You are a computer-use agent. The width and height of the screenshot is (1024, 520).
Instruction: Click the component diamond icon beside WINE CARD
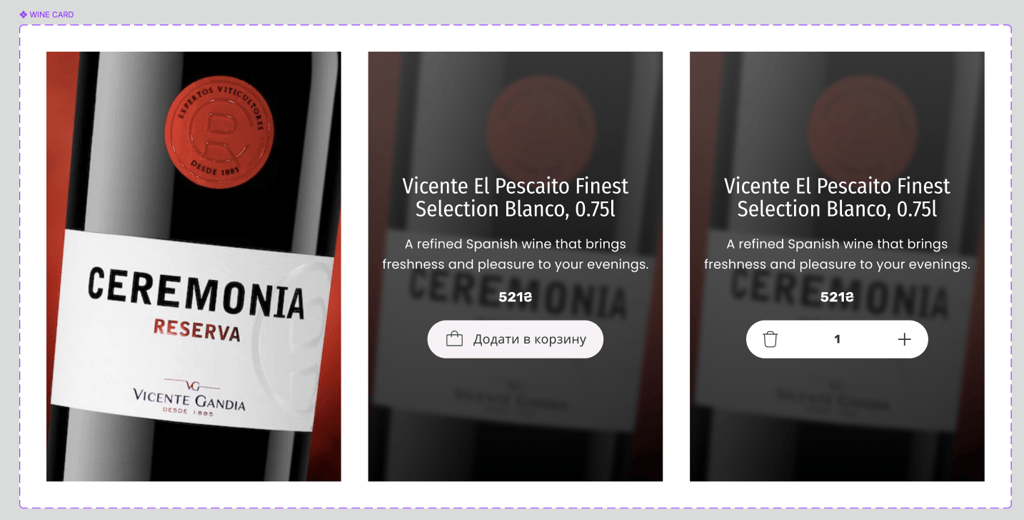point(24,14)
